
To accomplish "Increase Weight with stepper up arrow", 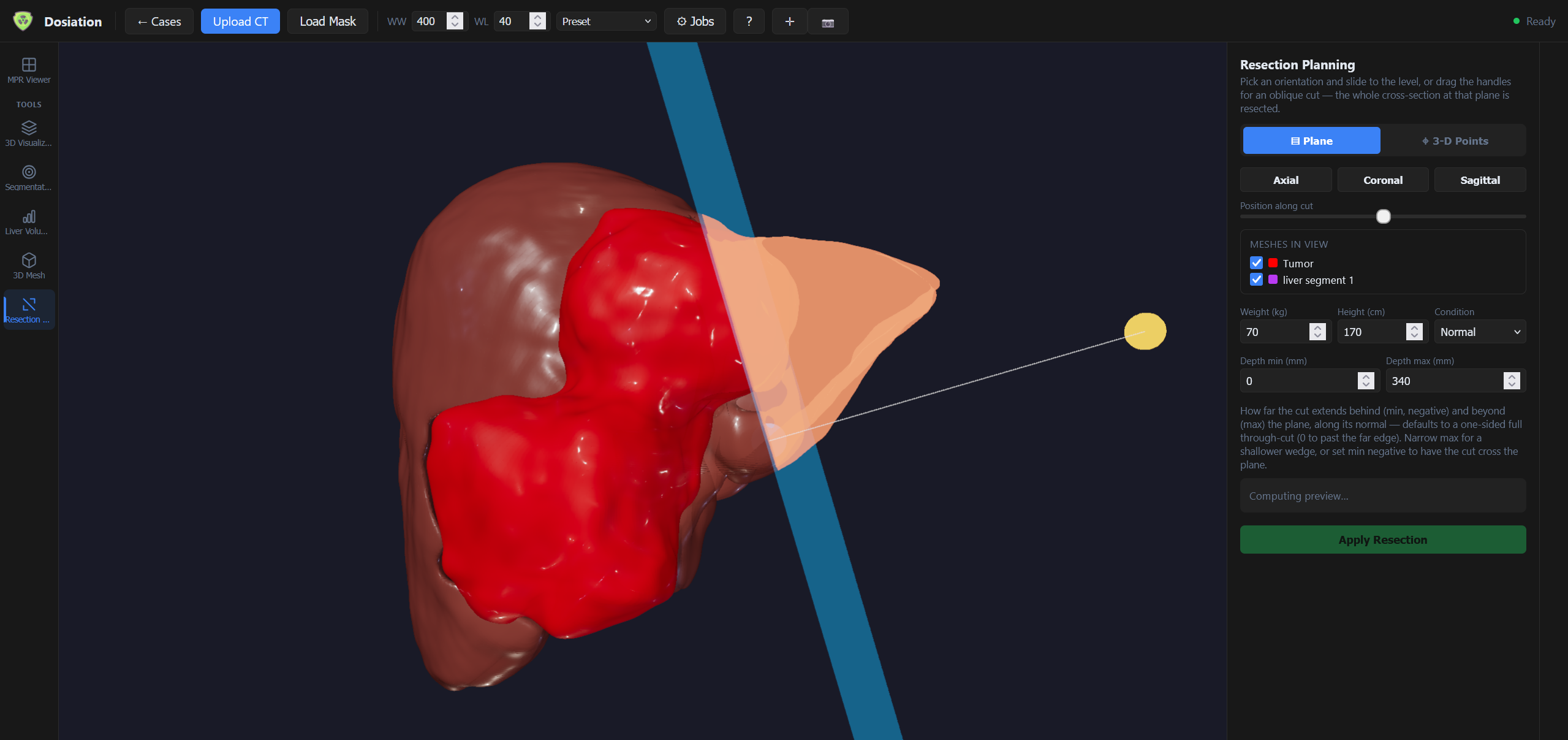I will [1317, 327].
